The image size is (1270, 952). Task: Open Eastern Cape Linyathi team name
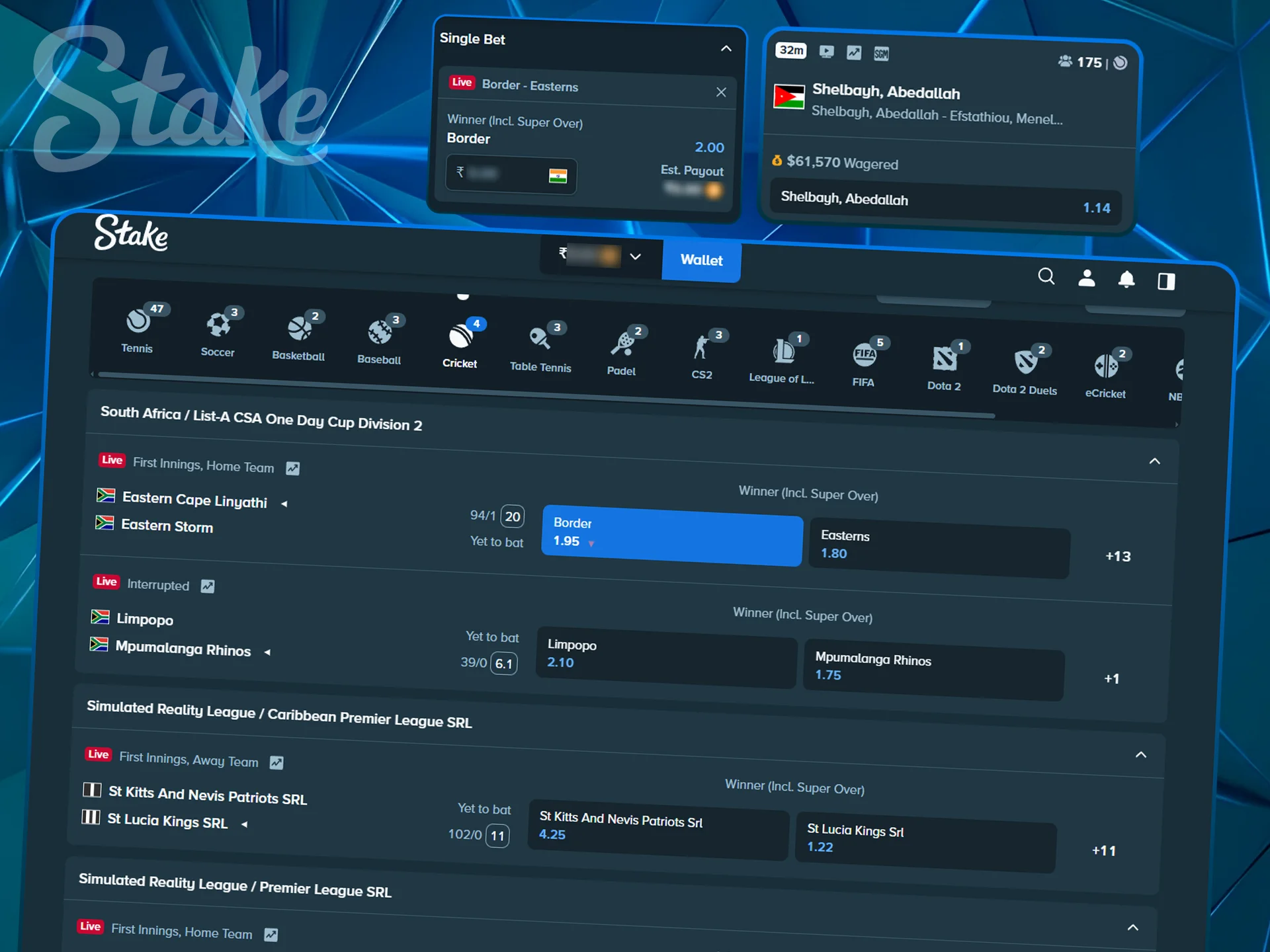[x=194, y=500]
